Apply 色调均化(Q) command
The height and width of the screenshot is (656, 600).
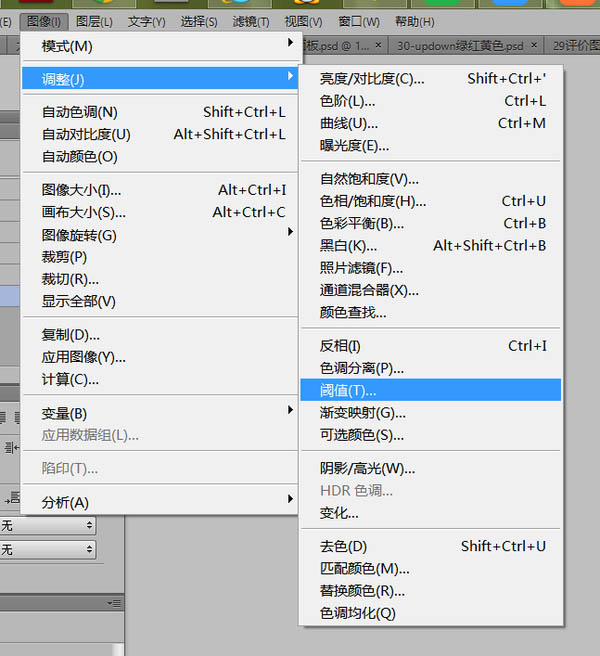431,613
